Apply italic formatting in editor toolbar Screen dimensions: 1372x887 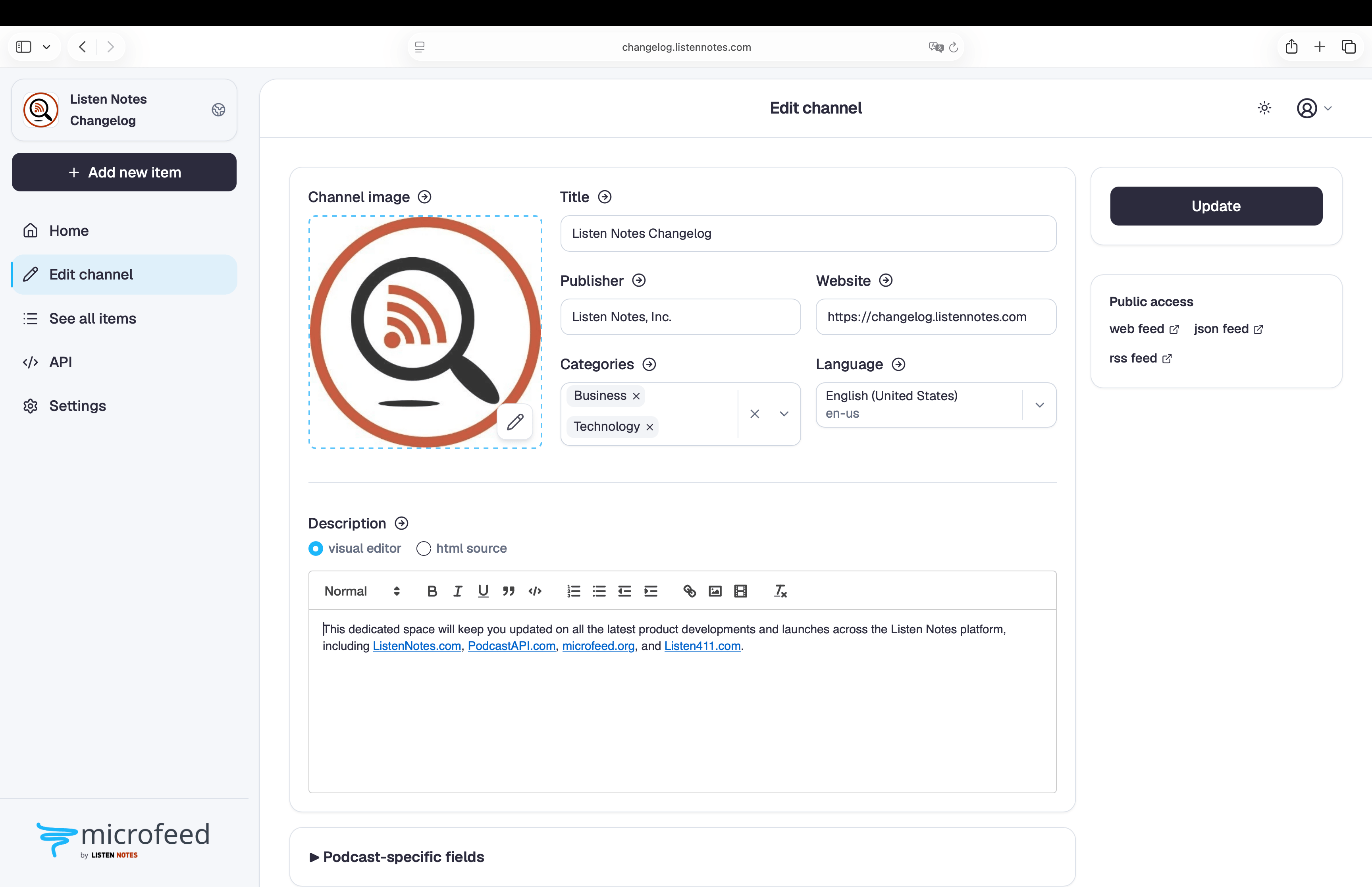tap(458, 591)
